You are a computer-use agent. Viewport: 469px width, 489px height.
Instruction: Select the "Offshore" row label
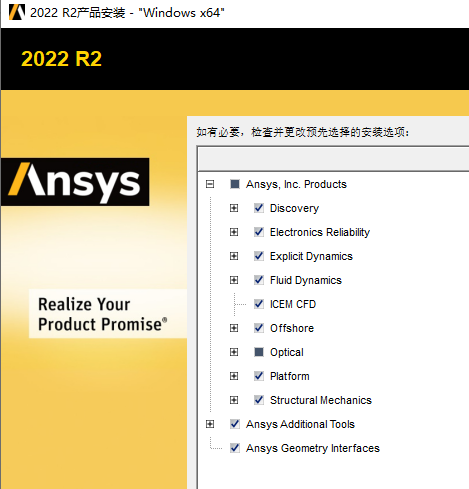click(292, 328)
